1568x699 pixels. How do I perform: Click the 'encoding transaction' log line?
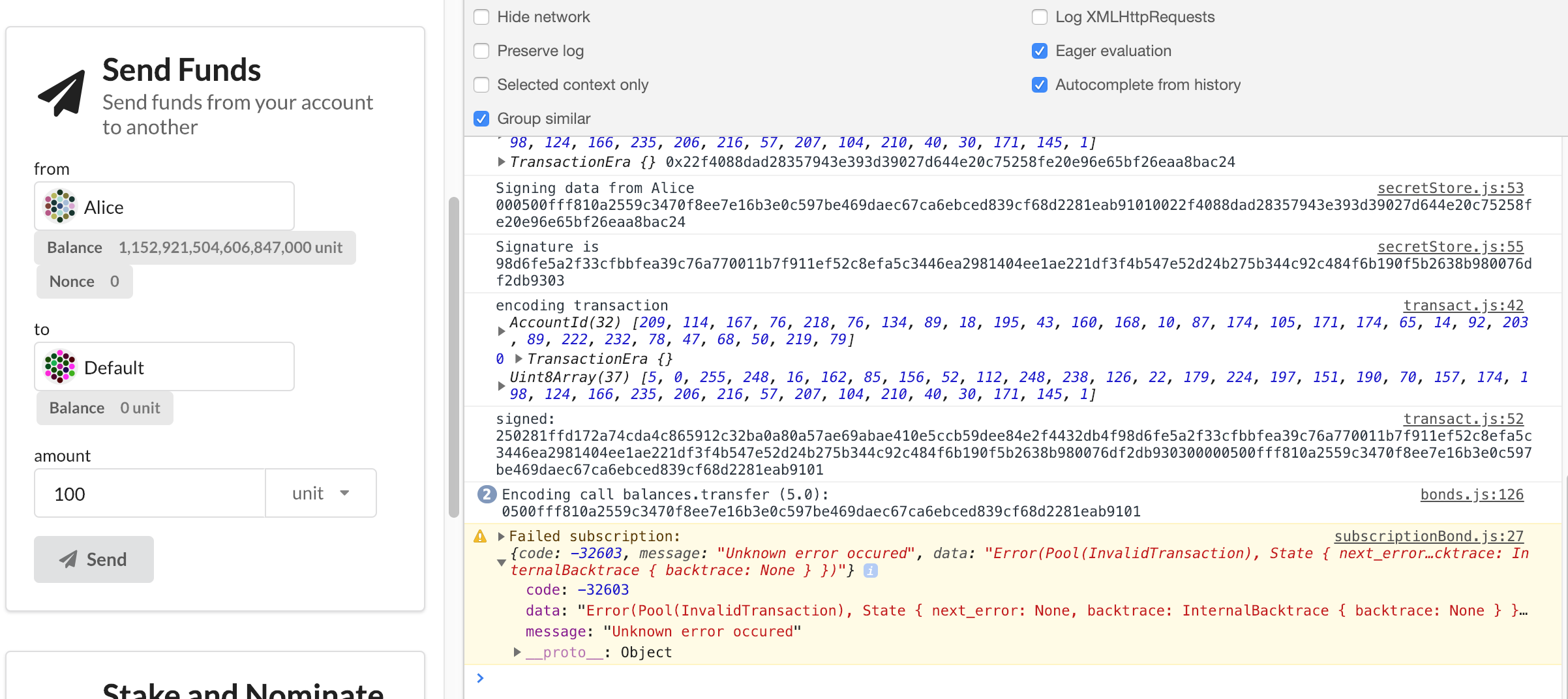pyautogui.click(x=582, y=305)
